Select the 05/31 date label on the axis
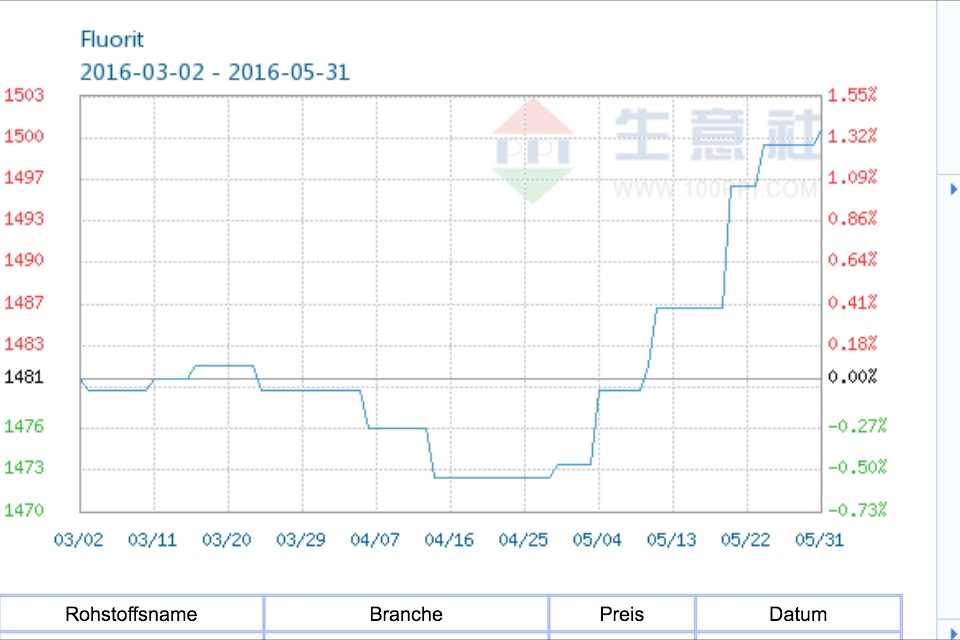The width and height of the screenshot is (960, 640). point(820,539)
